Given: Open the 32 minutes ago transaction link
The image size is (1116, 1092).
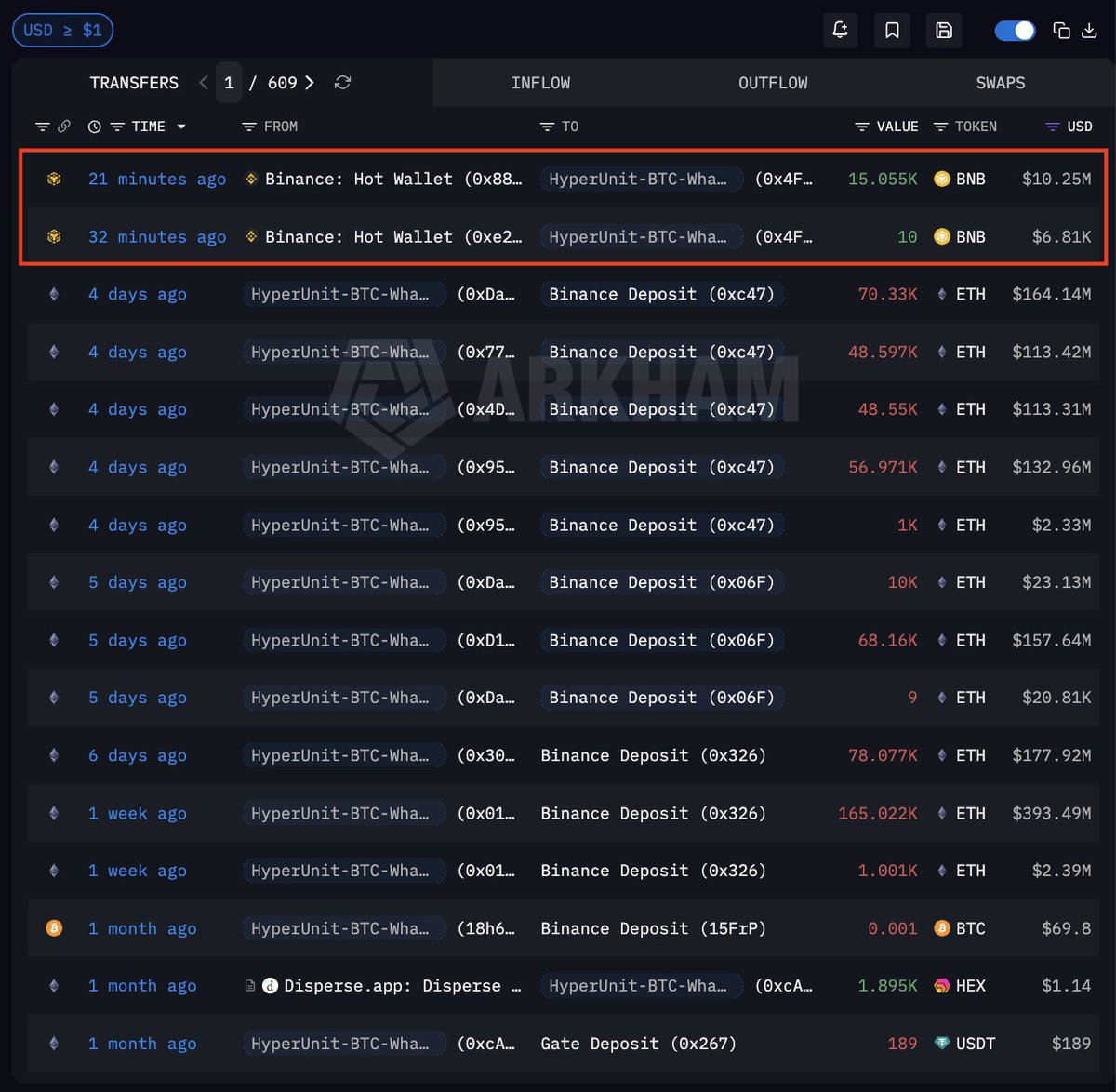Looking at the screenshot, I should pyautogui.click(x=157, y=236).
